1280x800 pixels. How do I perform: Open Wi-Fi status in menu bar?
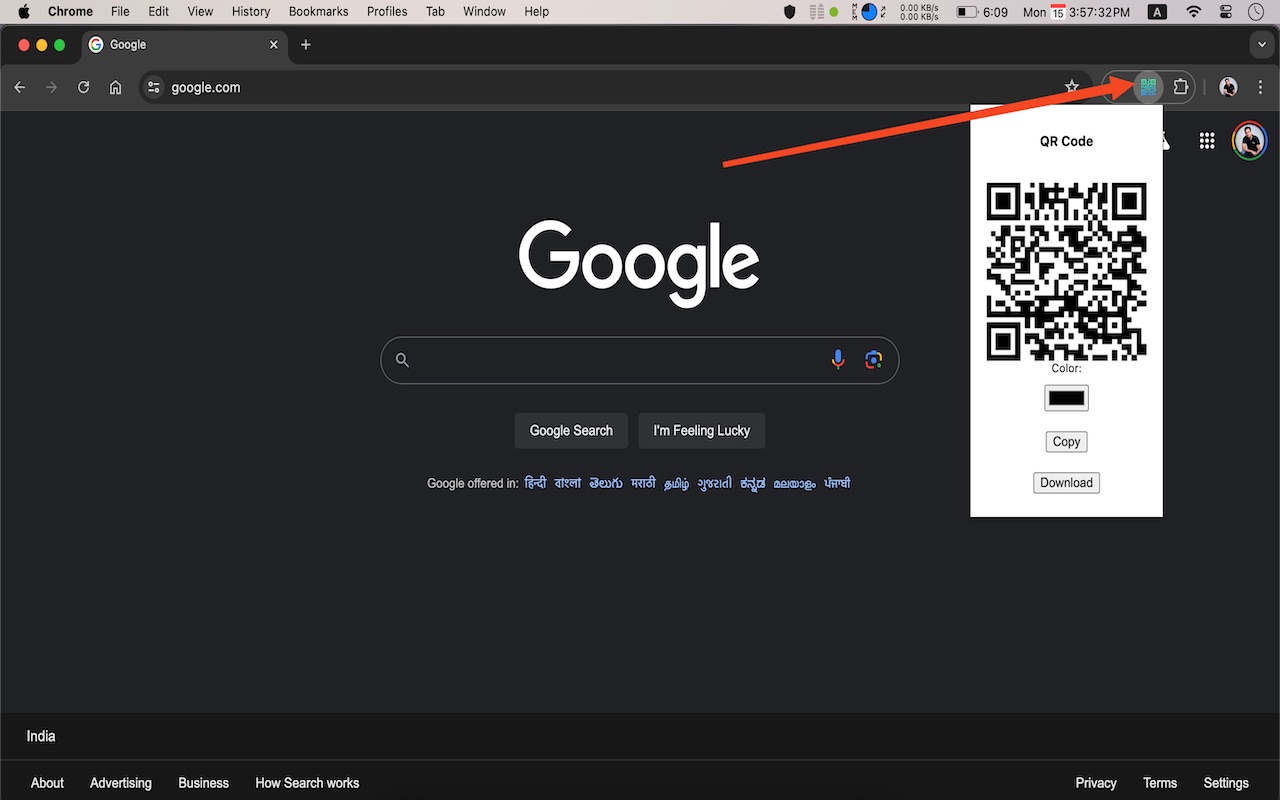coord(1193,12)
